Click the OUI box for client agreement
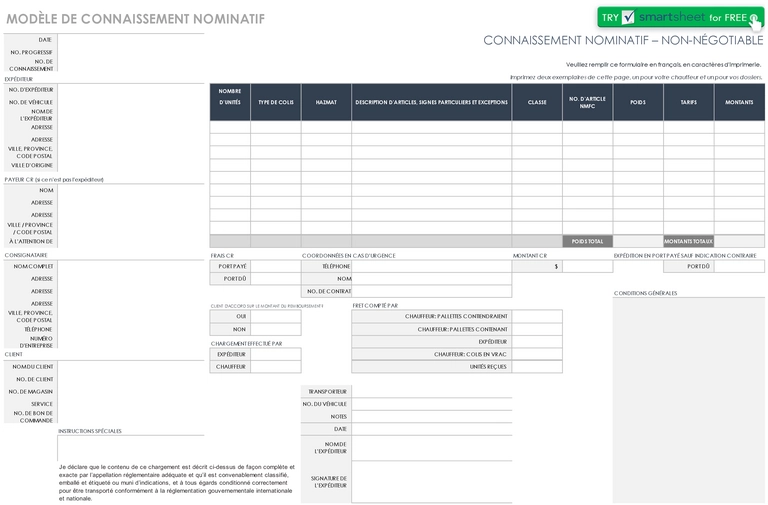 click(x=276, y=316)
